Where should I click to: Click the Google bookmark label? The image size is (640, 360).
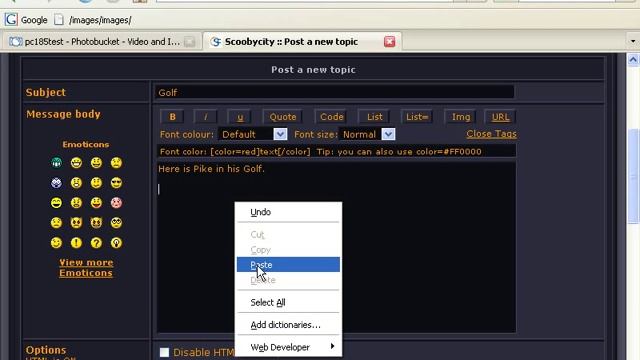click(34, 20)
